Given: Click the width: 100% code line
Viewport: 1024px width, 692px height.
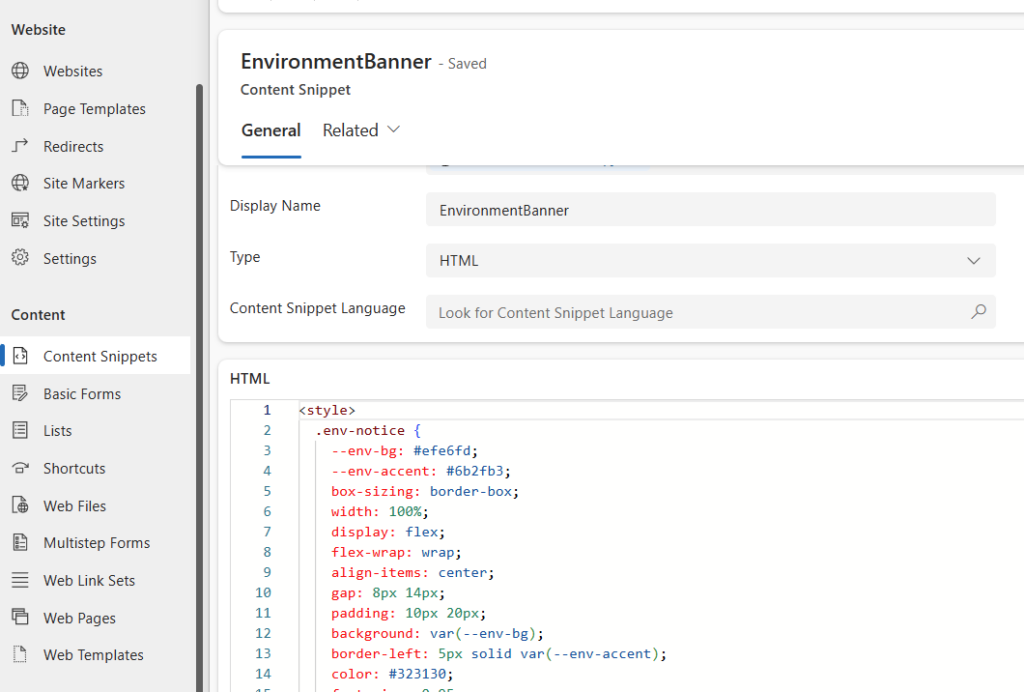Looking at the screenshot, I should 379,511.
